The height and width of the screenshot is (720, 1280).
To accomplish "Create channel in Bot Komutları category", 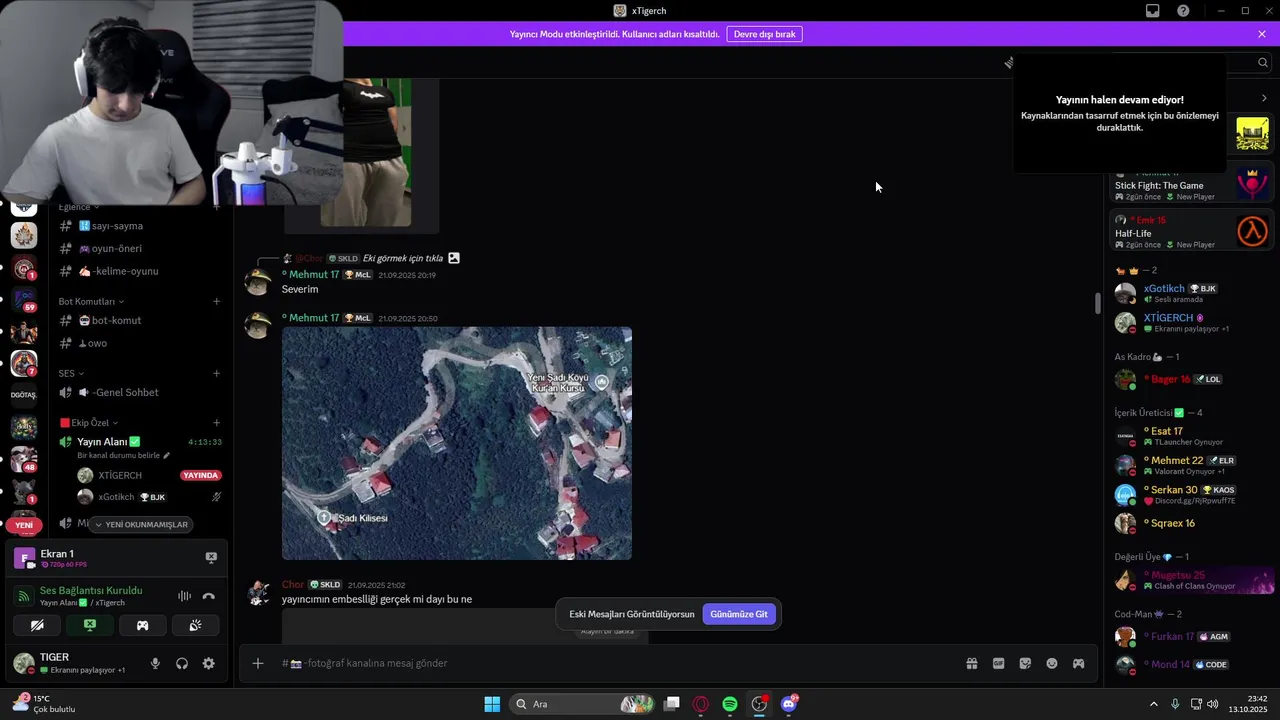I will [x=216, y=301].
